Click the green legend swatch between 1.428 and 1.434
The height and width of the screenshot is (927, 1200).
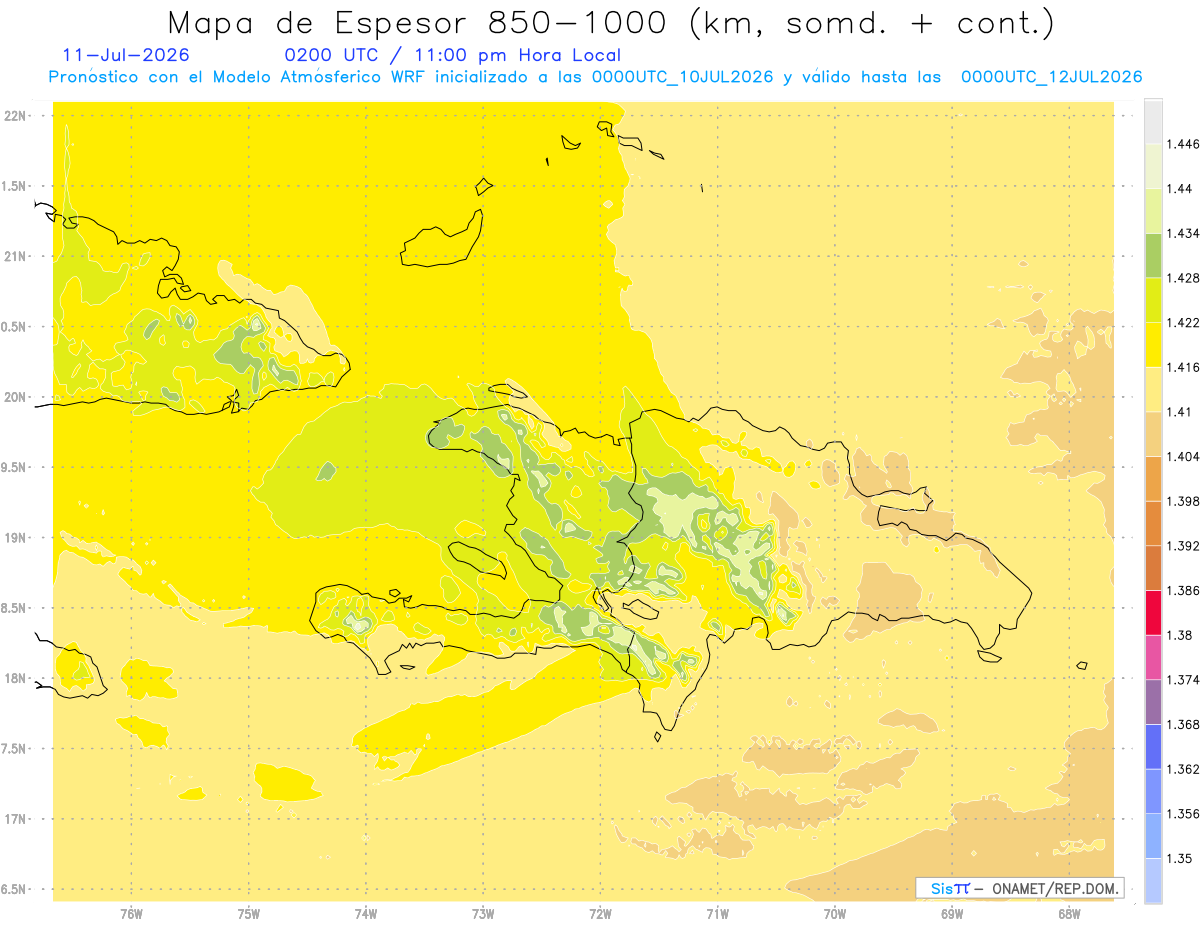click(x=1153, y=255)
